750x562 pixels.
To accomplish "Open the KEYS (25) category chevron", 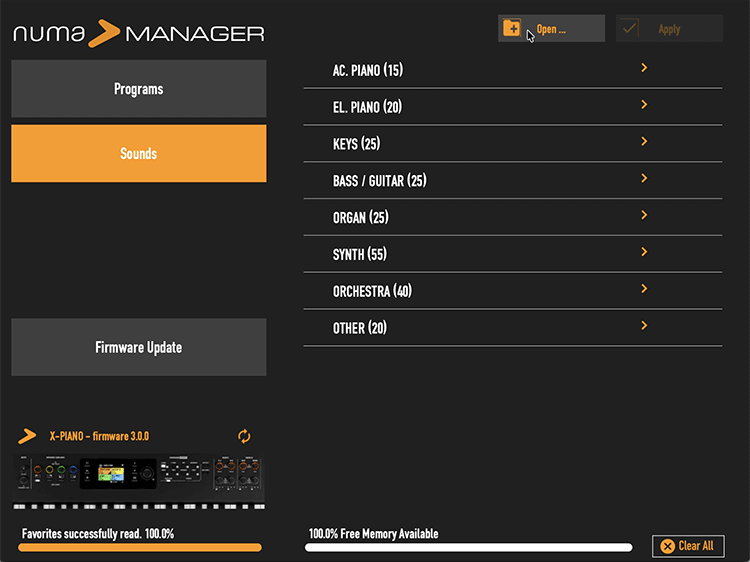I will coord(644,142).
